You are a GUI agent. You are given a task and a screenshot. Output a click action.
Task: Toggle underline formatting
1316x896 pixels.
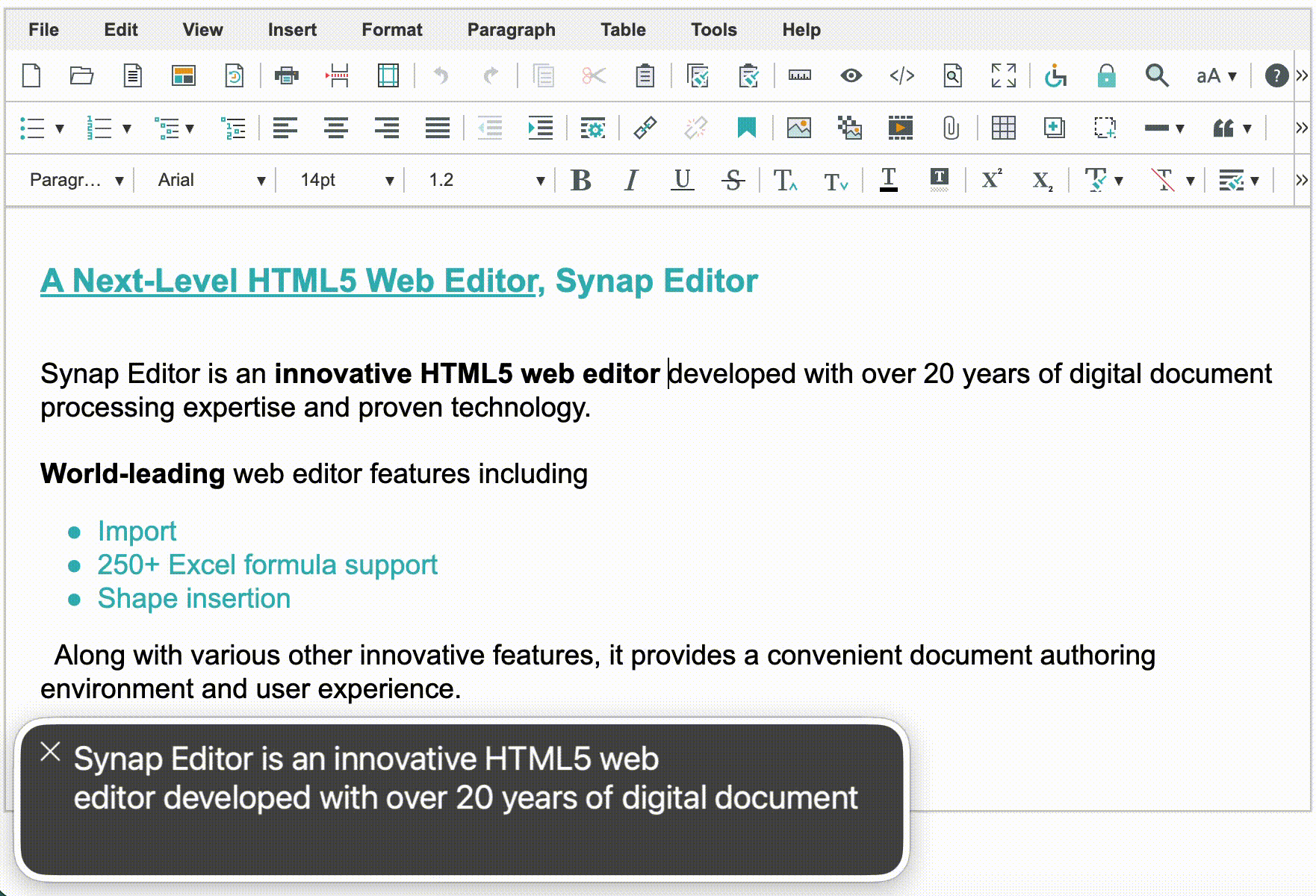[x=682, y=180]
